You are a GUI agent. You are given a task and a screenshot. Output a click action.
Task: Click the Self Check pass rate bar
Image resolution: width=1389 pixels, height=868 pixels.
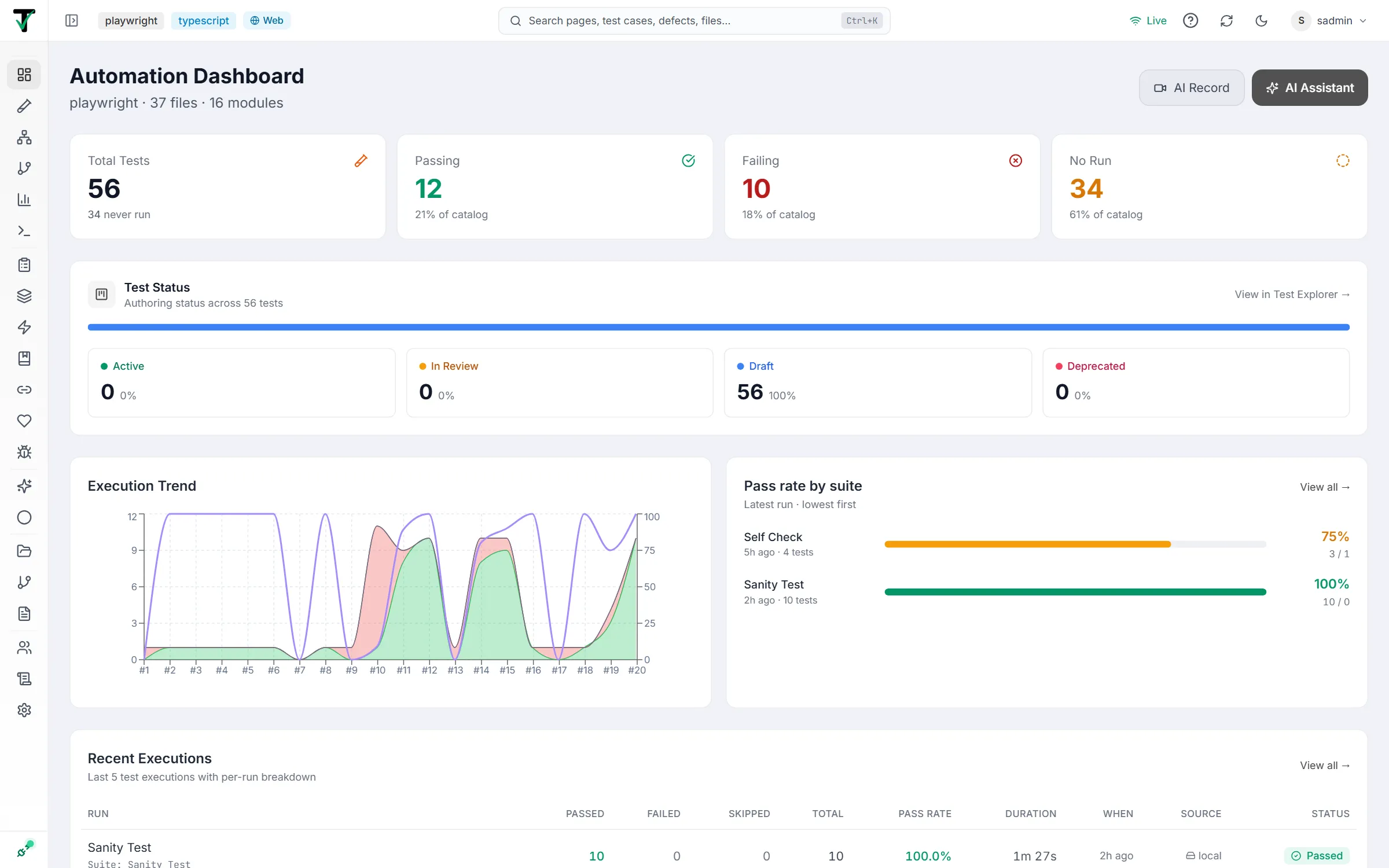[1075, 544]
